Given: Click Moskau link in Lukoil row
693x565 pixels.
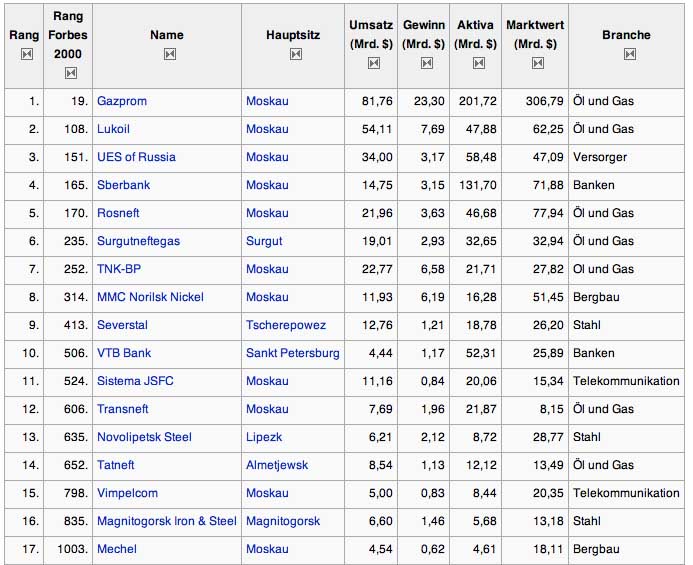Looking at the screenshot, I should point(267,129).
